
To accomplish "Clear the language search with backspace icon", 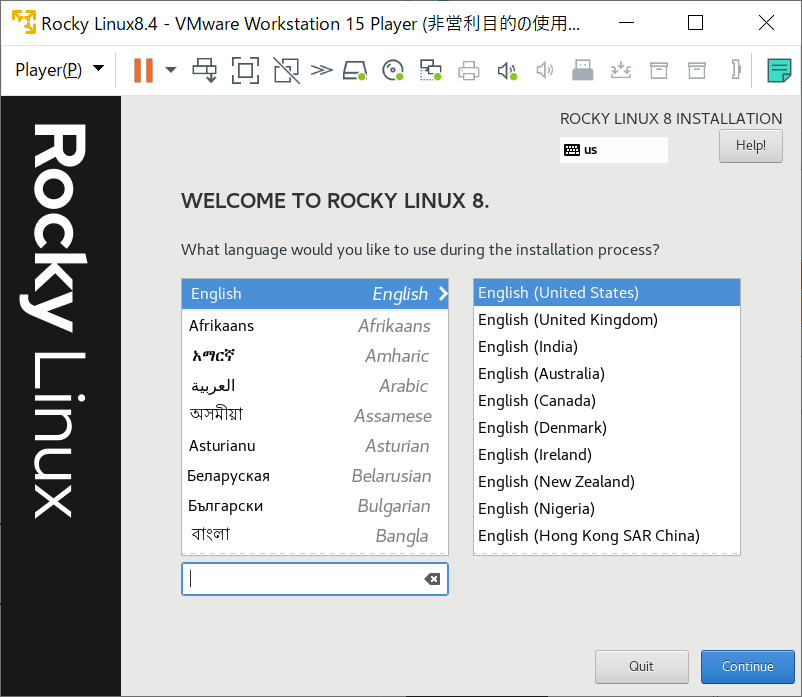I will point(432,579).
